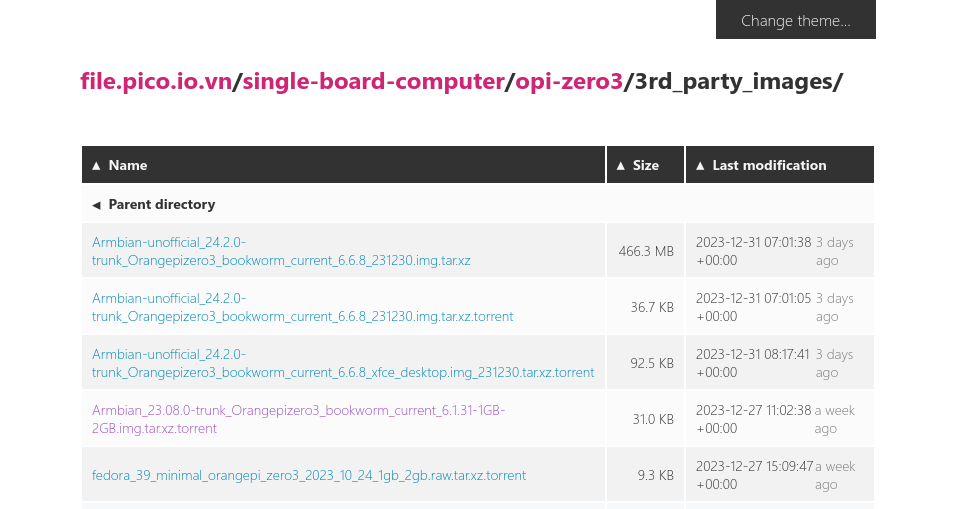956x509 pixels.
Task: Open the Armbian_23.08.0-trunk 1GB-2GB torrent link
Action: pyautogui.click(x=298, y=419)
